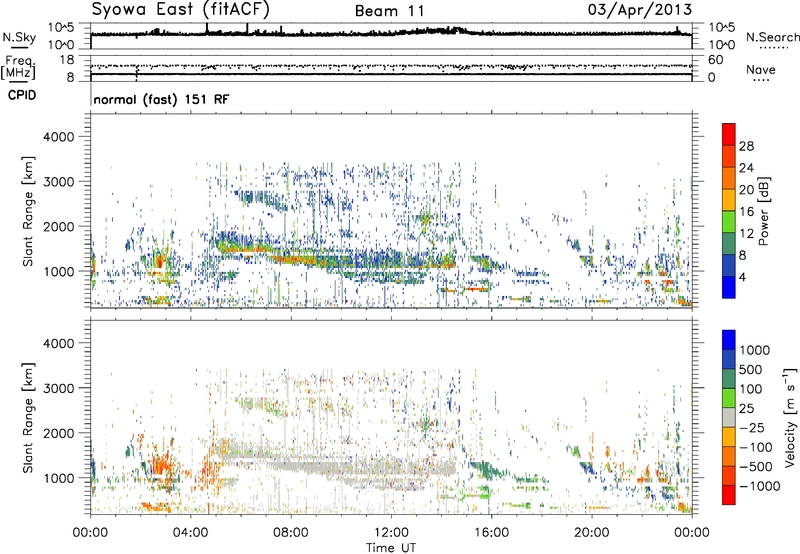Click the 'Power [dB]' colorbar title
Viewport: 800px width, 554px height.
pos(763,211)
